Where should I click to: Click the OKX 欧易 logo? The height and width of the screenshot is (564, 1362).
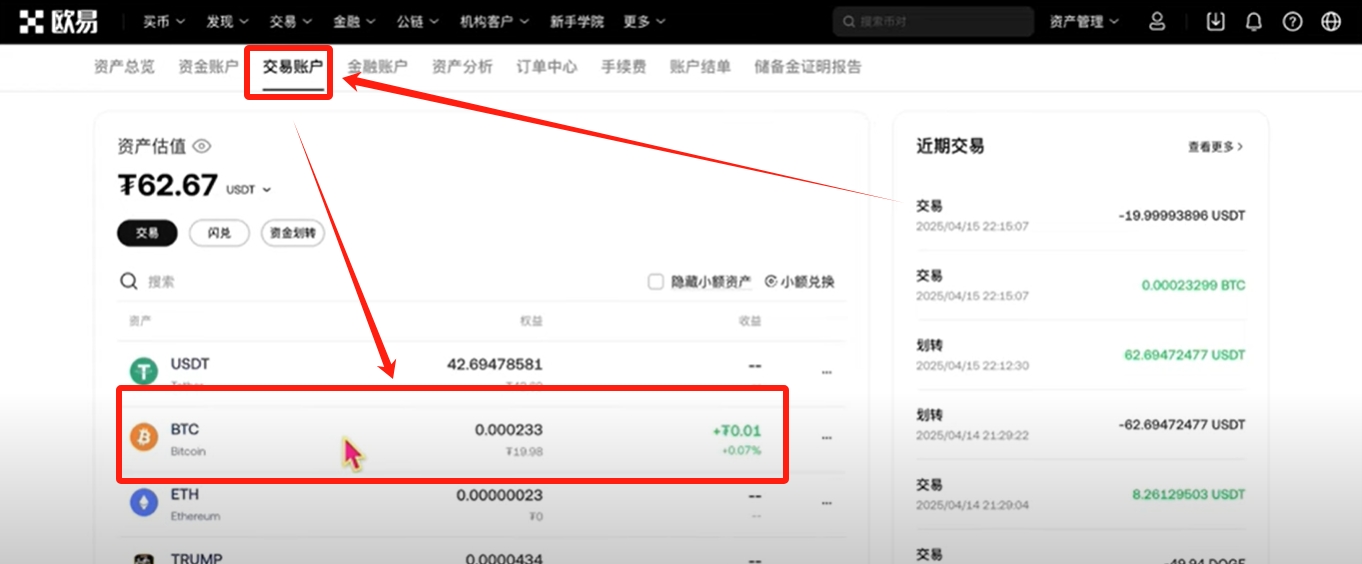coord(58,21)
